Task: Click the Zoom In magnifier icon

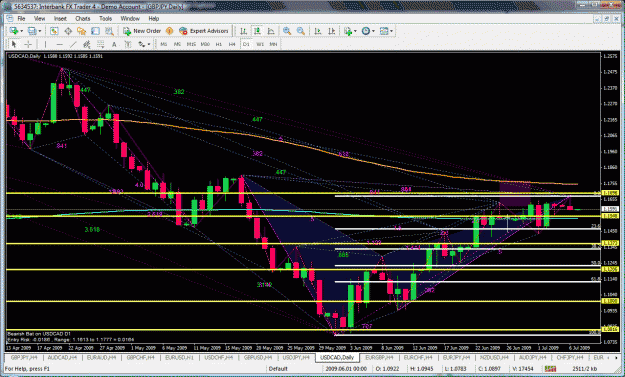Action: 287,31
